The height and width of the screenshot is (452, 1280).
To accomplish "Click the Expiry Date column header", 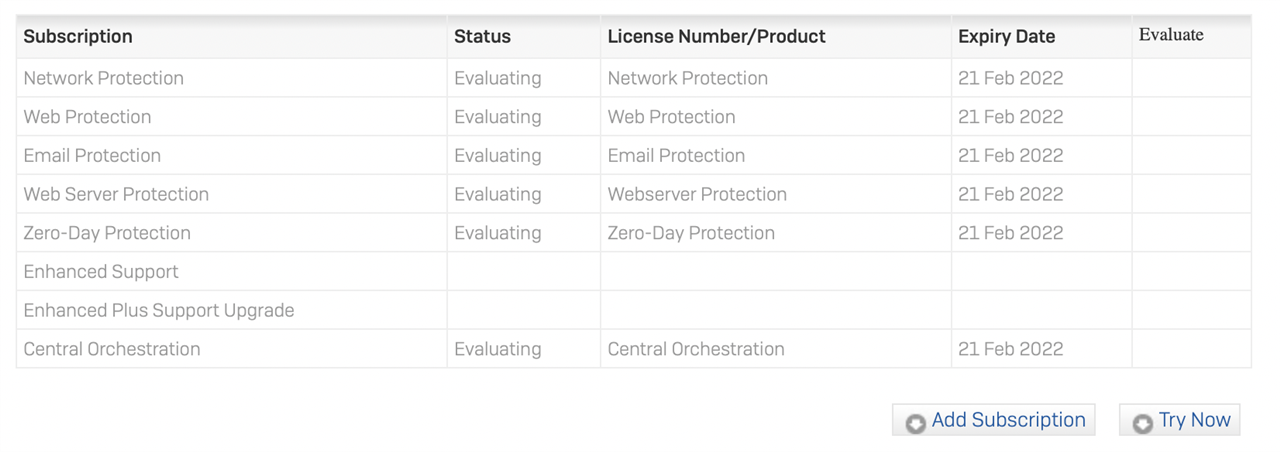I will point(1006,36).
